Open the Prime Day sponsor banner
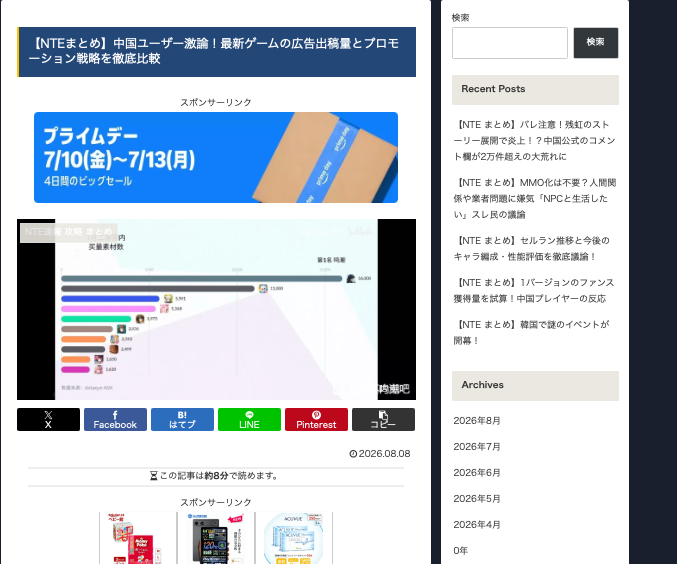The image size is (677, 564). (216, 157)
